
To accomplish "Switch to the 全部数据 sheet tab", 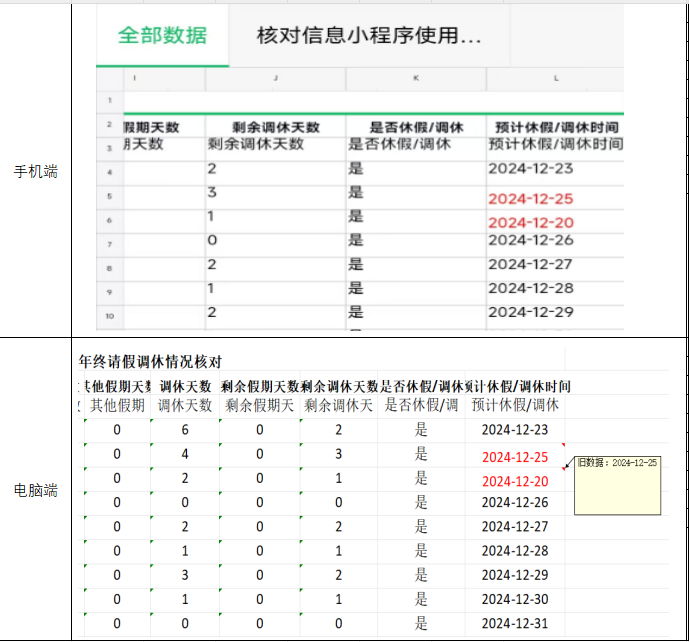I will [x=162, y=35].
